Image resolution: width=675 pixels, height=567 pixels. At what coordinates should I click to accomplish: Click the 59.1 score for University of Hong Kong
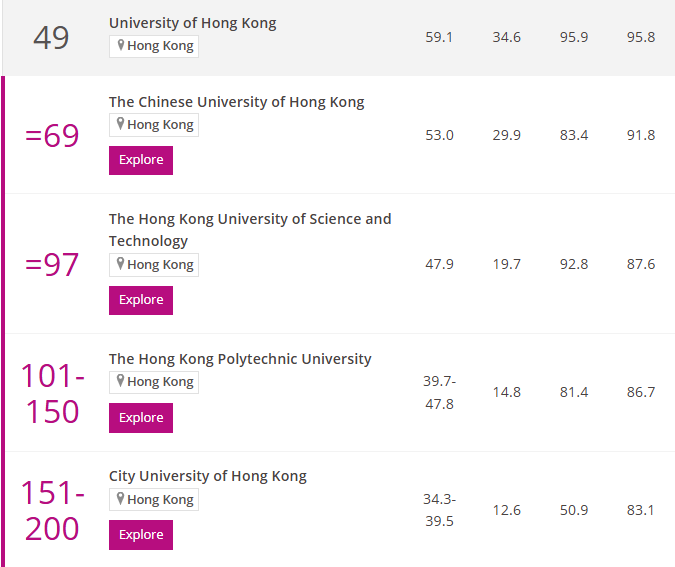439,37
